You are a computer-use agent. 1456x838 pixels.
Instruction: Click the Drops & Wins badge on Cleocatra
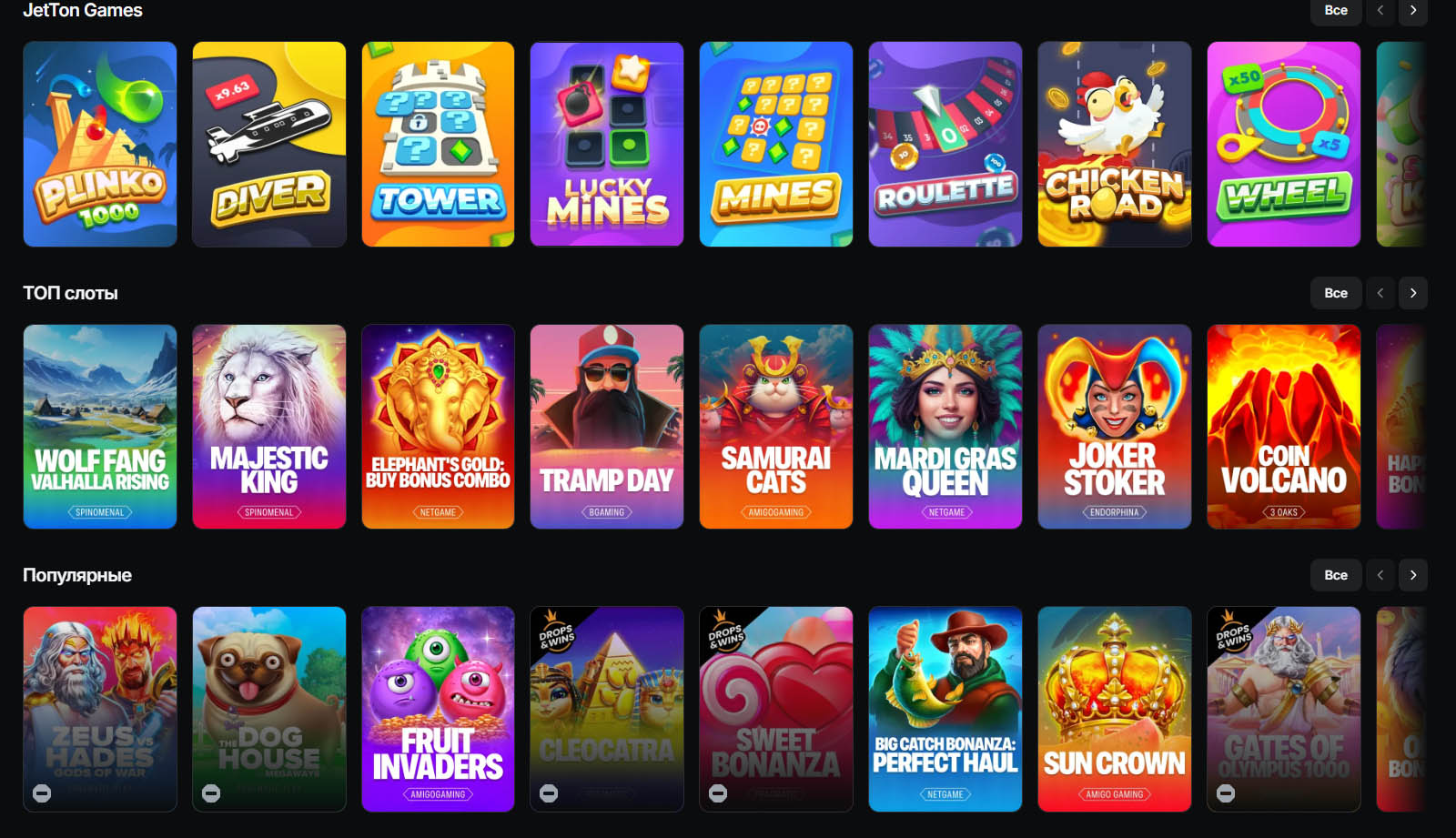click(x=556, y=631)
